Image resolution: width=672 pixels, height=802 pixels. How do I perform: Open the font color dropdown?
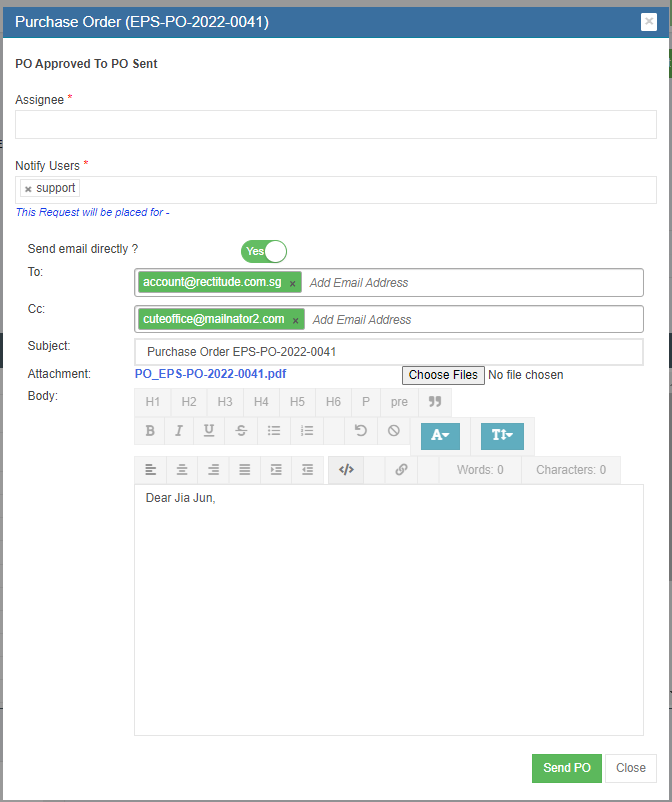tap(440, 436)
